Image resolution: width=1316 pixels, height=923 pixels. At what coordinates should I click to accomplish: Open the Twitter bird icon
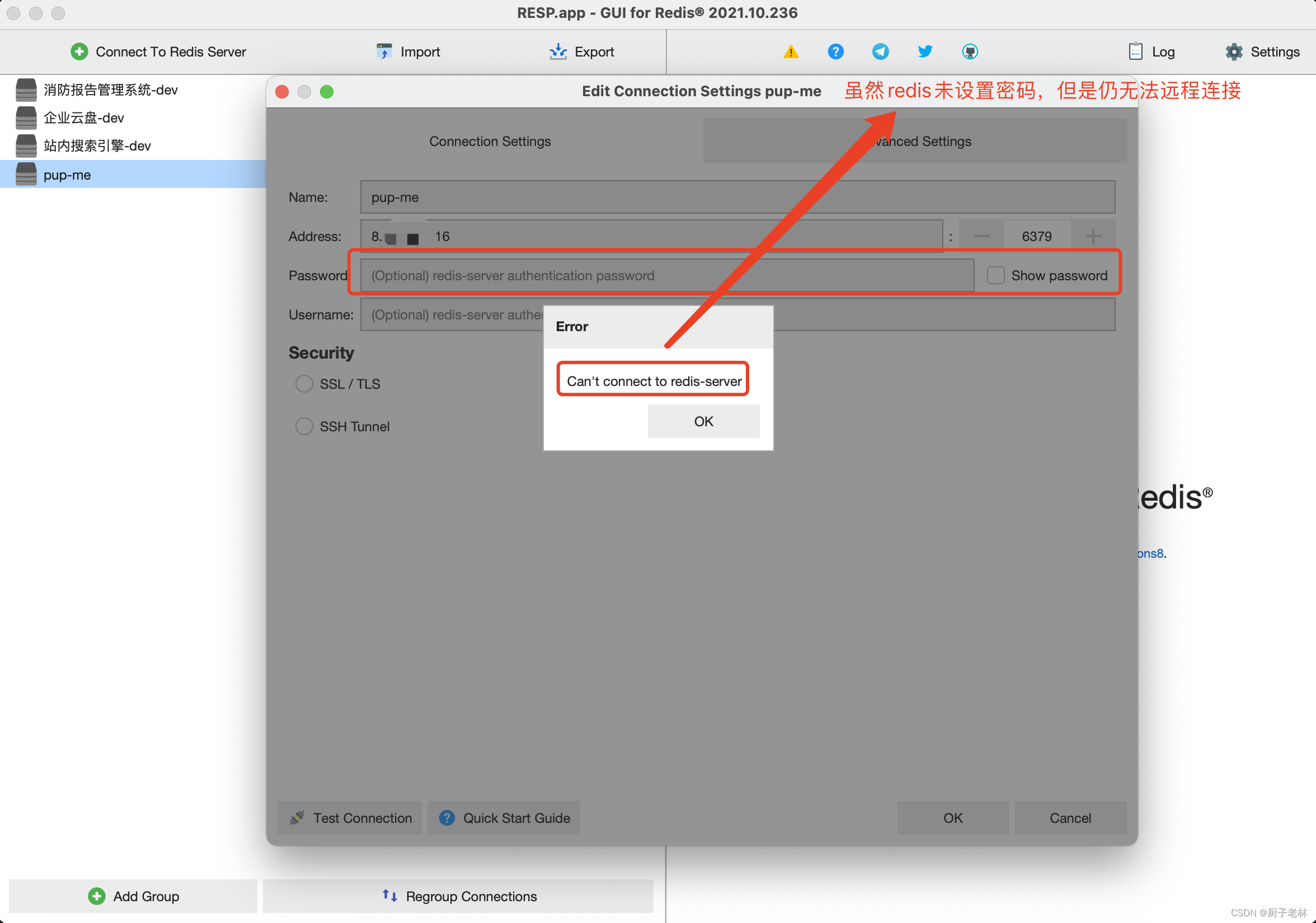(x=925, y=51)
